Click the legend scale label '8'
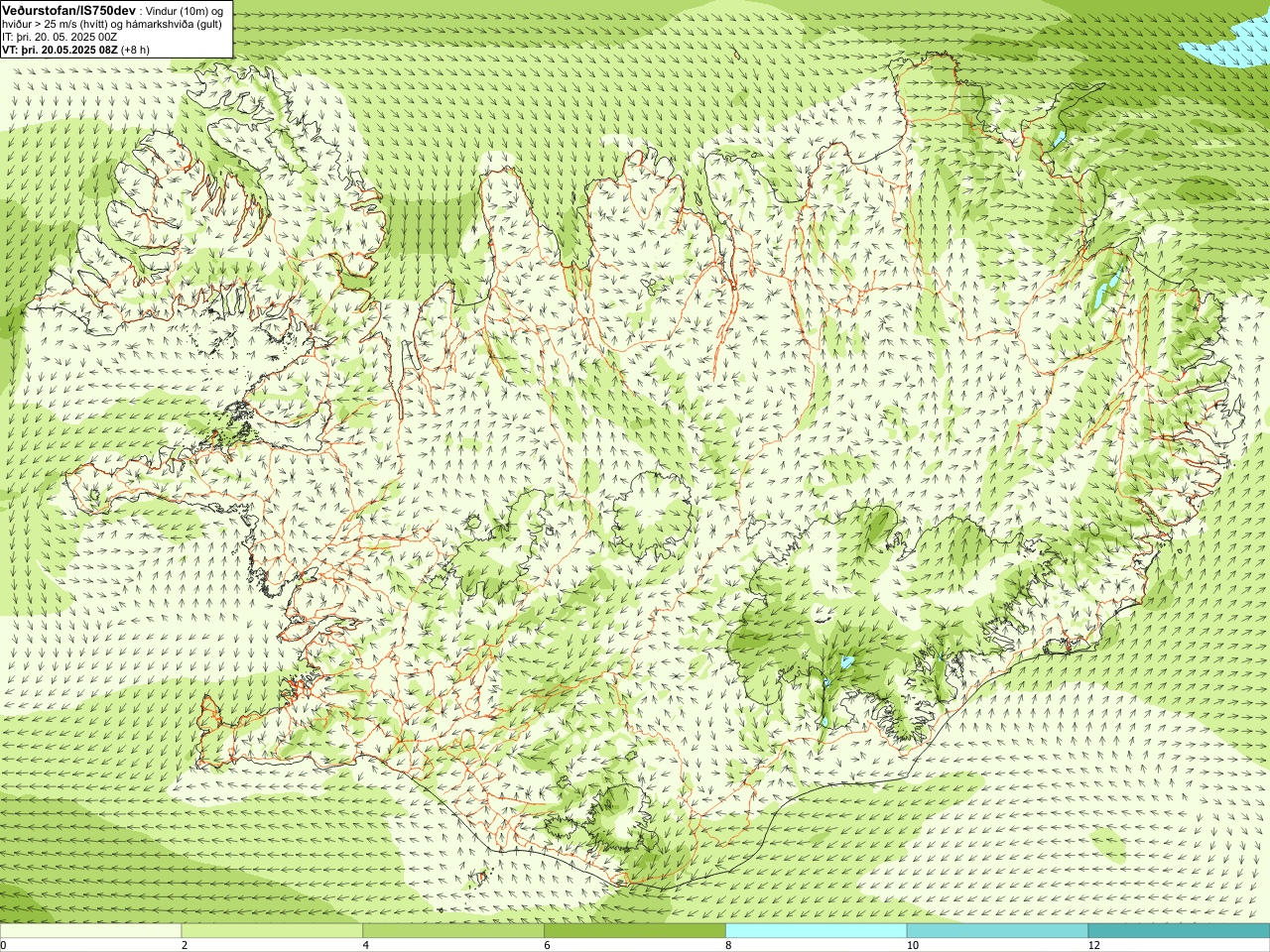Screen dimensions: 1270x952 (729, 946)
